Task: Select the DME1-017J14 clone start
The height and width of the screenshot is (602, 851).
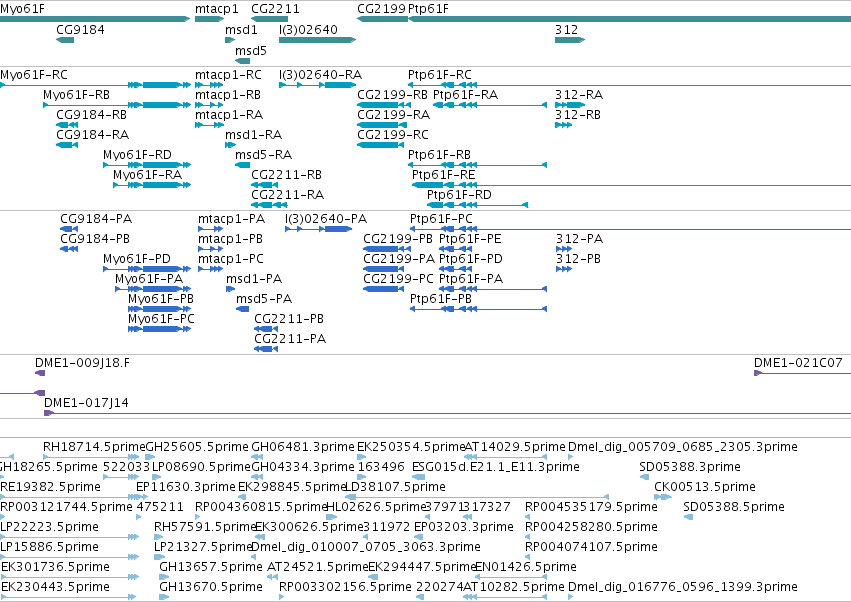Action: pyautogui.click(x=49, y=413)
